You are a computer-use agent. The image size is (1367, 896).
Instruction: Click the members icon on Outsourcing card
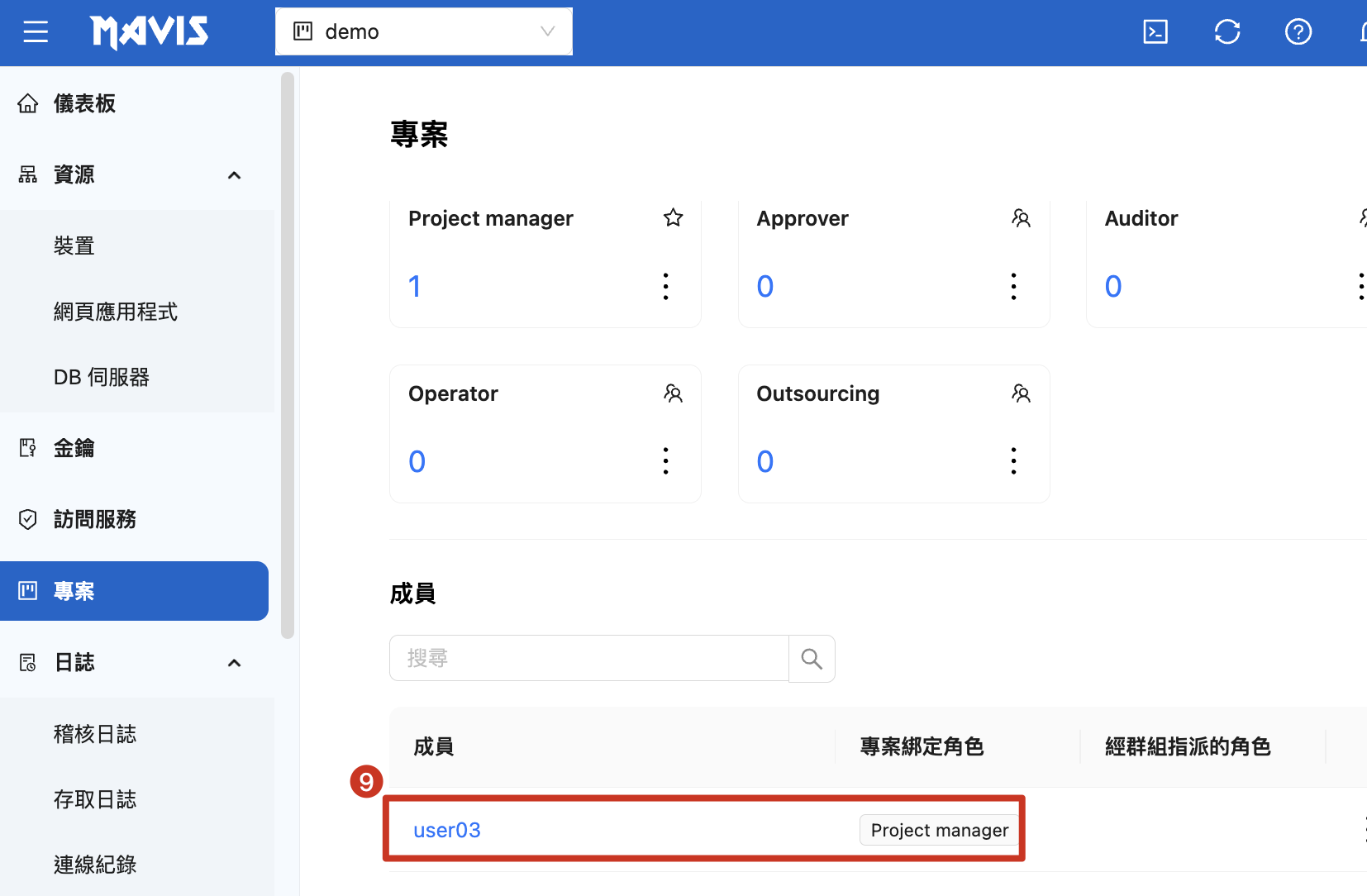point(1021,393)
